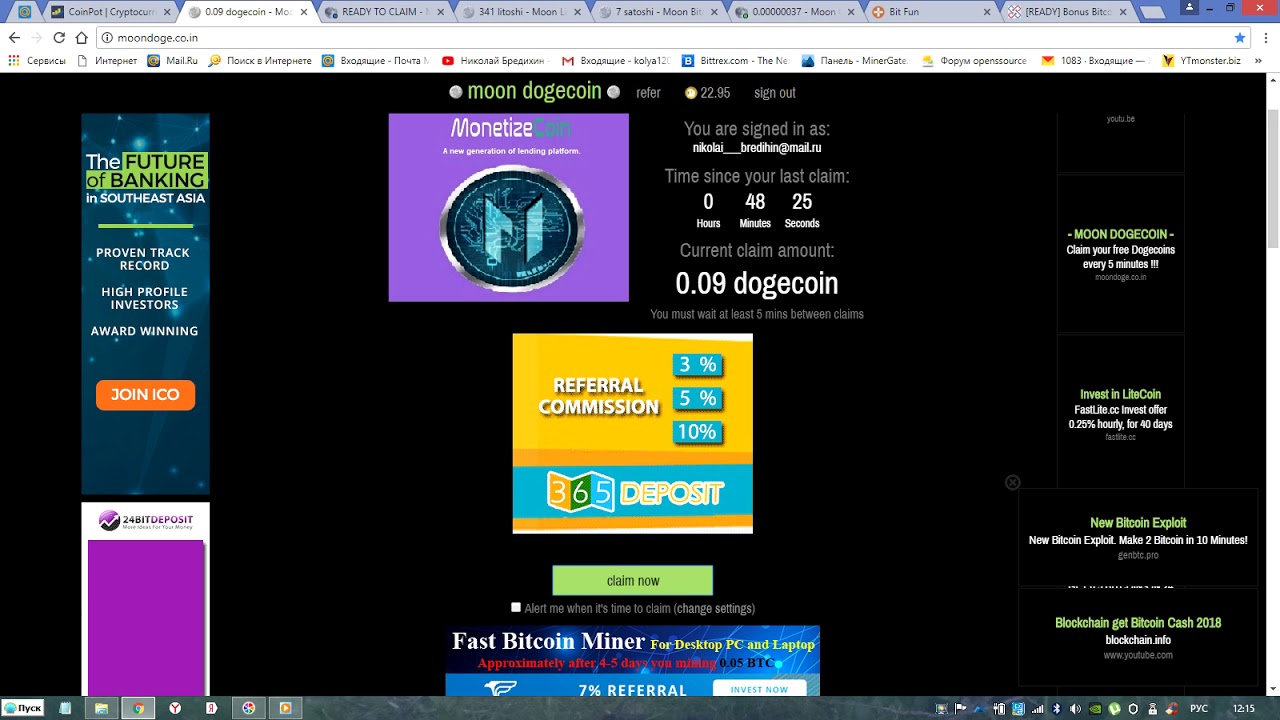Open the Панель - MinerGate bookmark
This screenshot has height=720, width=1280.
[855, 61]
